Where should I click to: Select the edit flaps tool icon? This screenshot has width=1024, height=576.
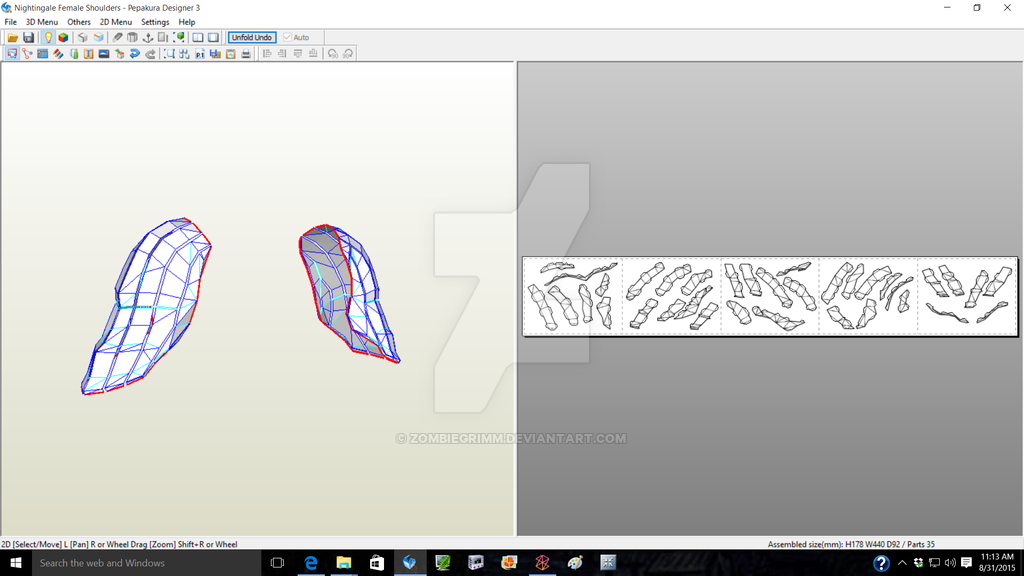(42, 54)
